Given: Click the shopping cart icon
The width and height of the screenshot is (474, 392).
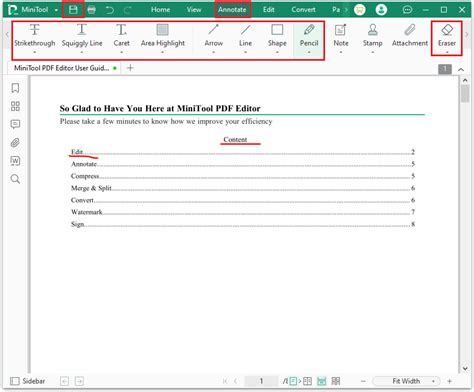Looking at the screenshot, I should click(359, 10).
